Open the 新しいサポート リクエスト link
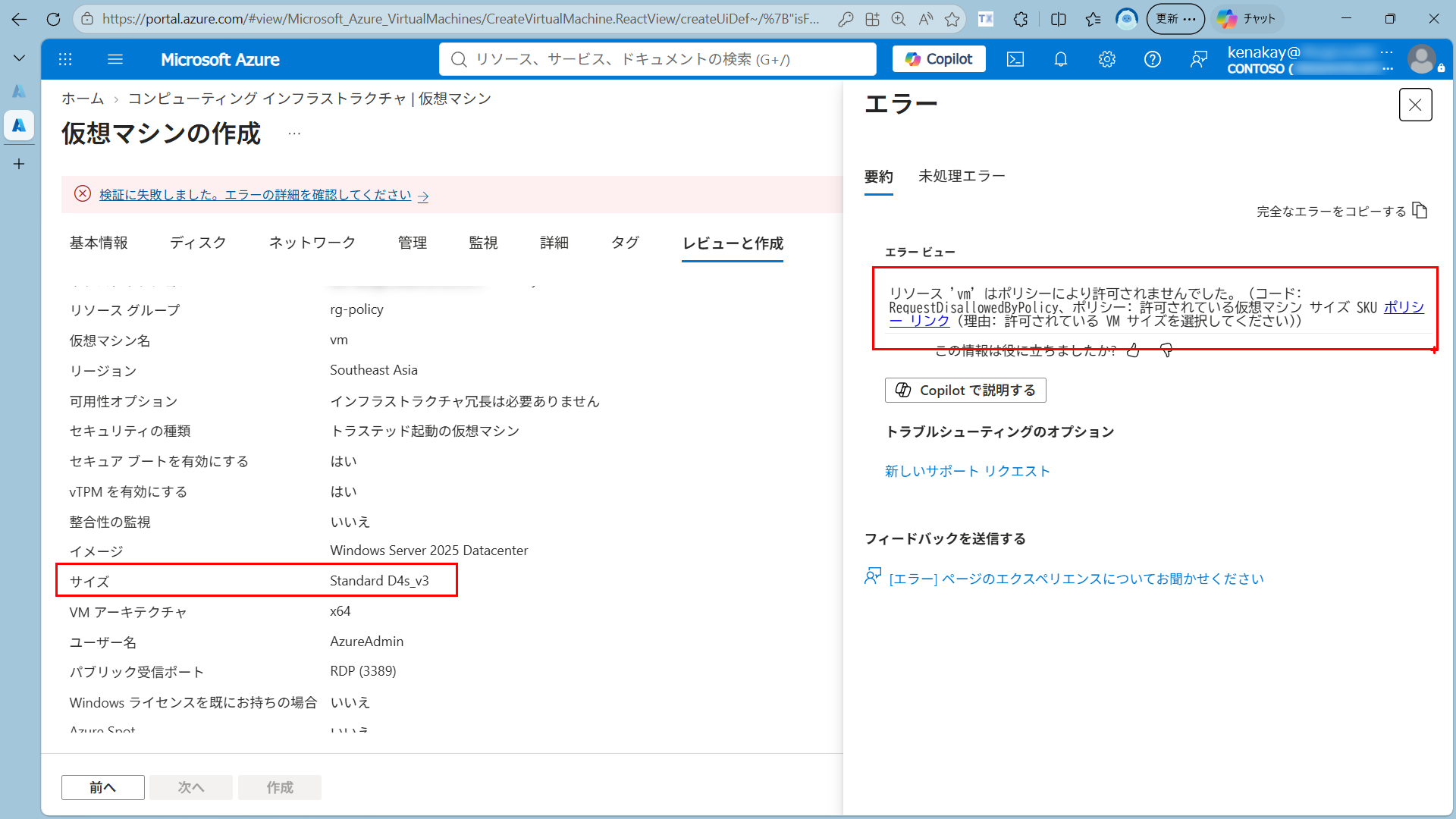 pyautogui.click(x=968, y=472)
